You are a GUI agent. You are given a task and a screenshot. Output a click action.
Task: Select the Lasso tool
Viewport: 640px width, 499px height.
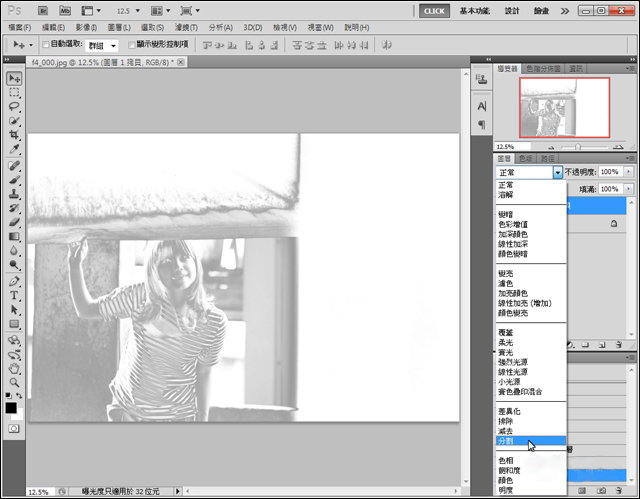point(14,106)
